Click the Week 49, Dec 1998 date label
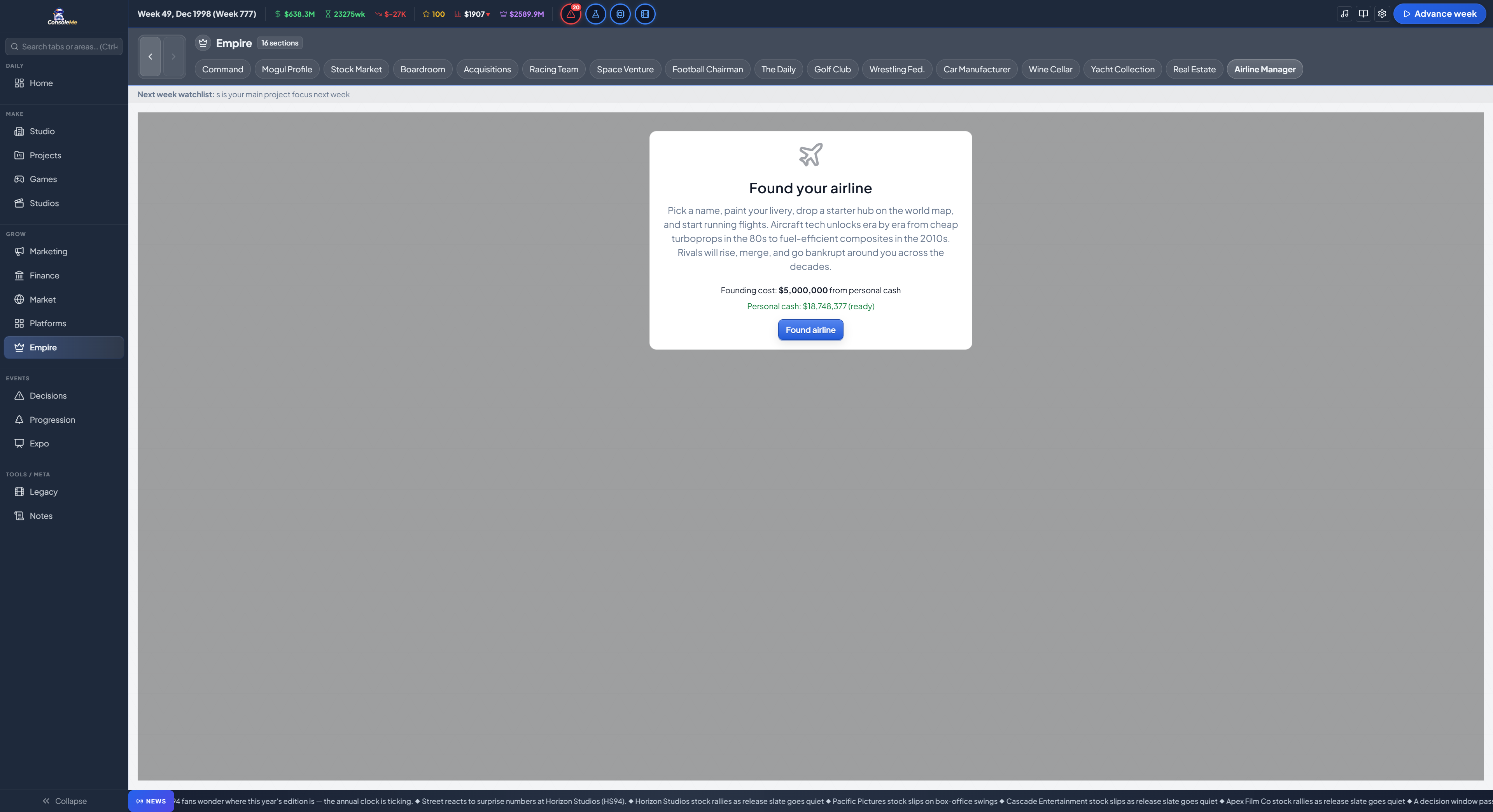This screenshot has width=1493, height=812. click(196, 14)
